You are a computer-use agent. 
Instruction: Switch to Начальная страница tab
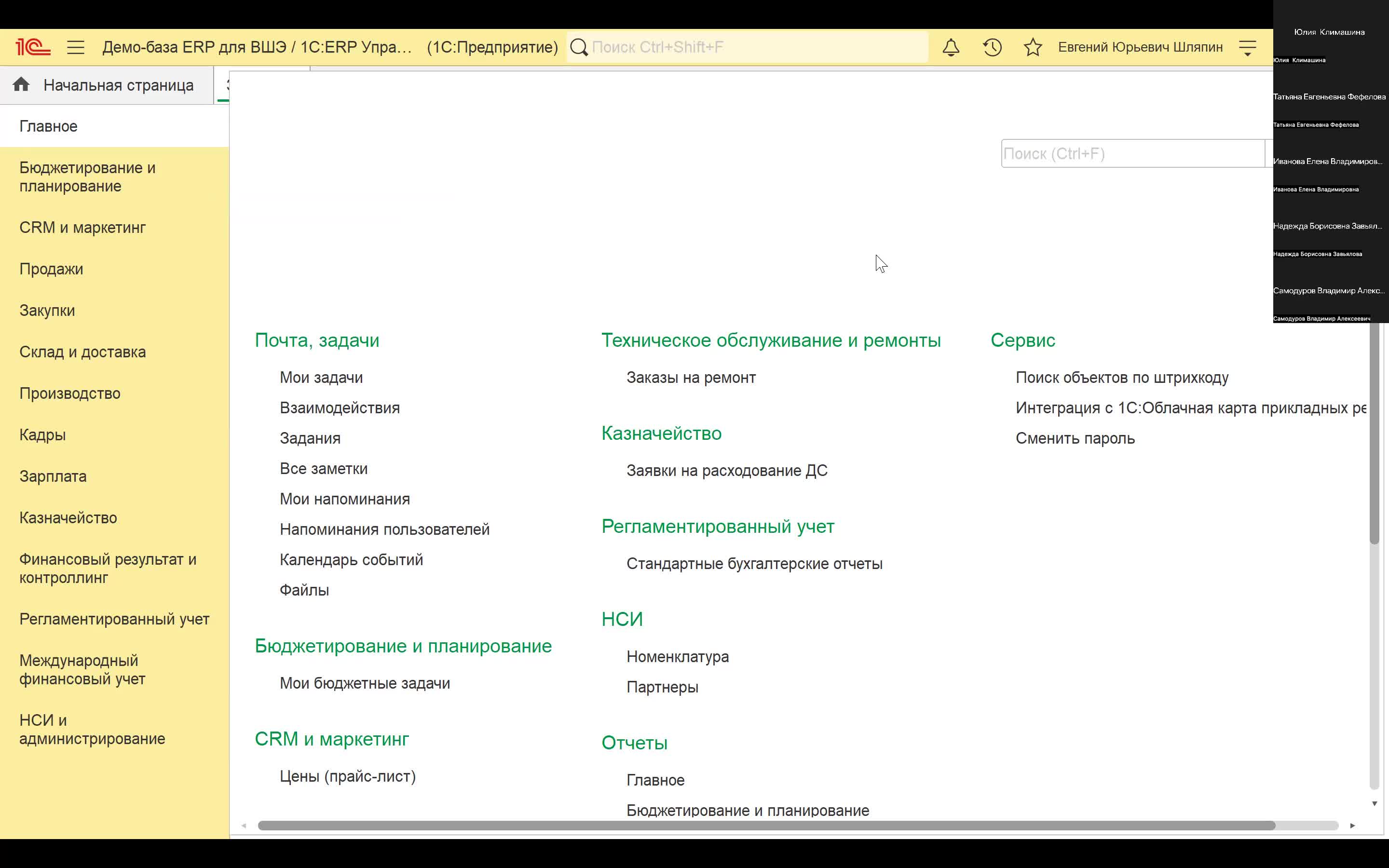coord(107,85)
